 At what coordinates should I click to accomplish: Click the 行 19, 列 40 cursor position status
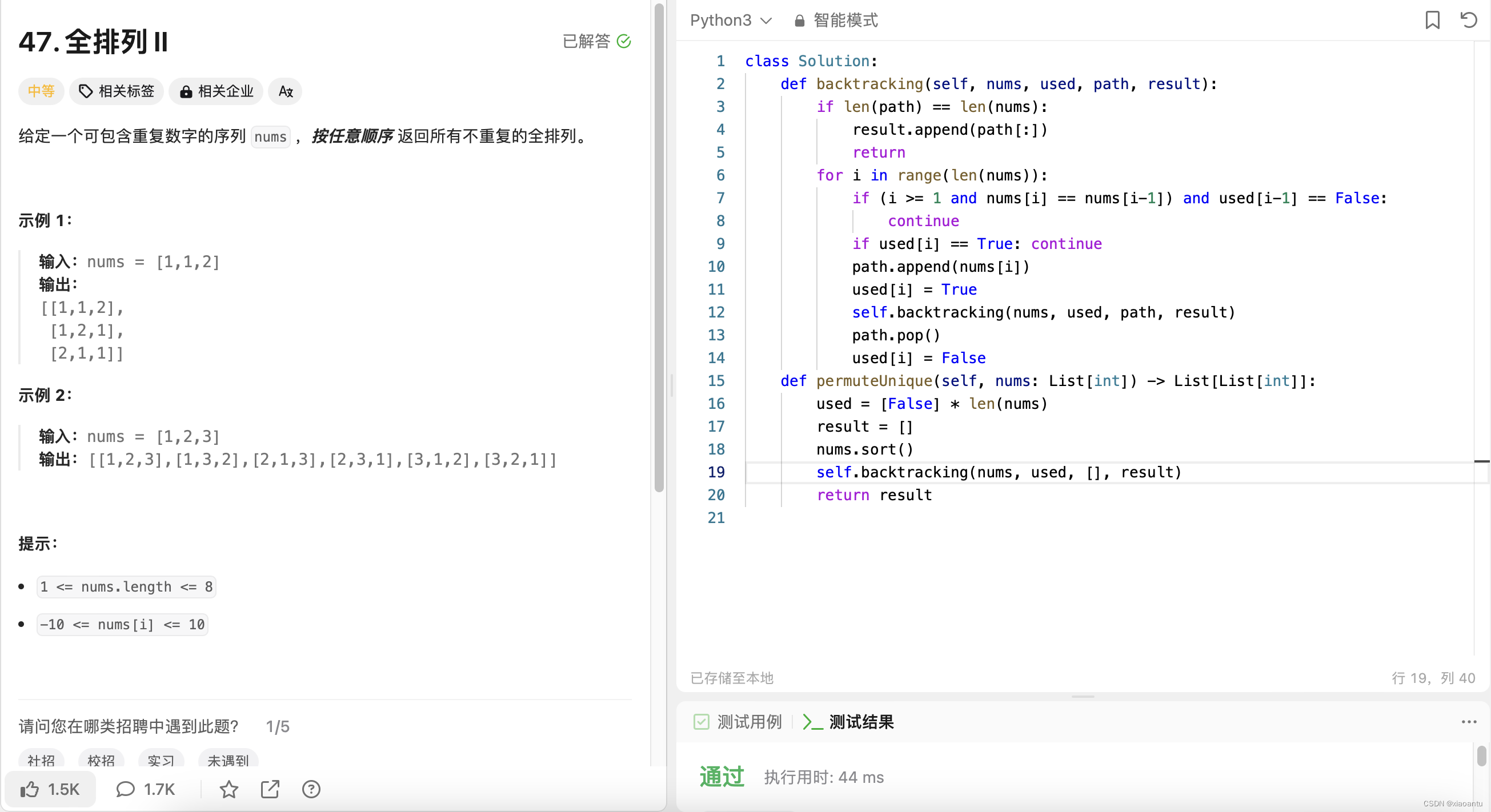tap(1433, 678)
